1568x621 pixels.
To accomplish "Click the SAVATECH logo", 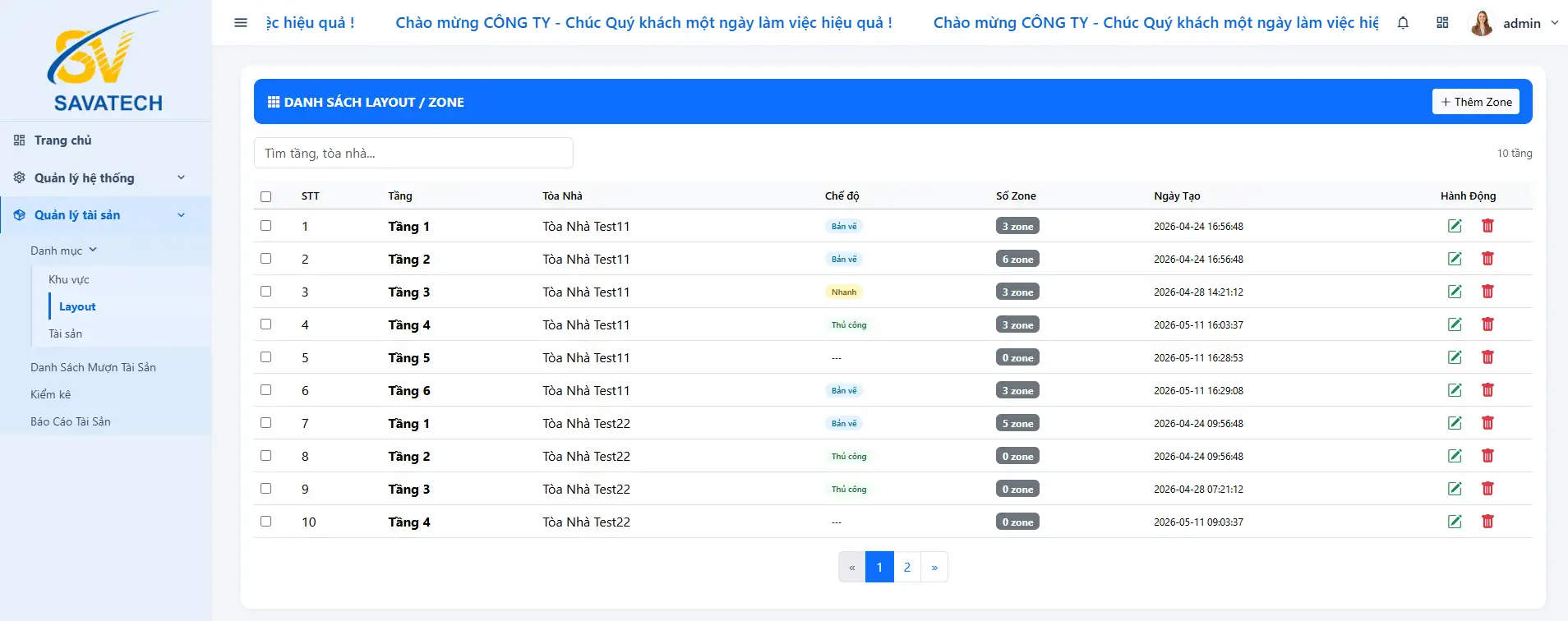I will [x=107, y=62].
